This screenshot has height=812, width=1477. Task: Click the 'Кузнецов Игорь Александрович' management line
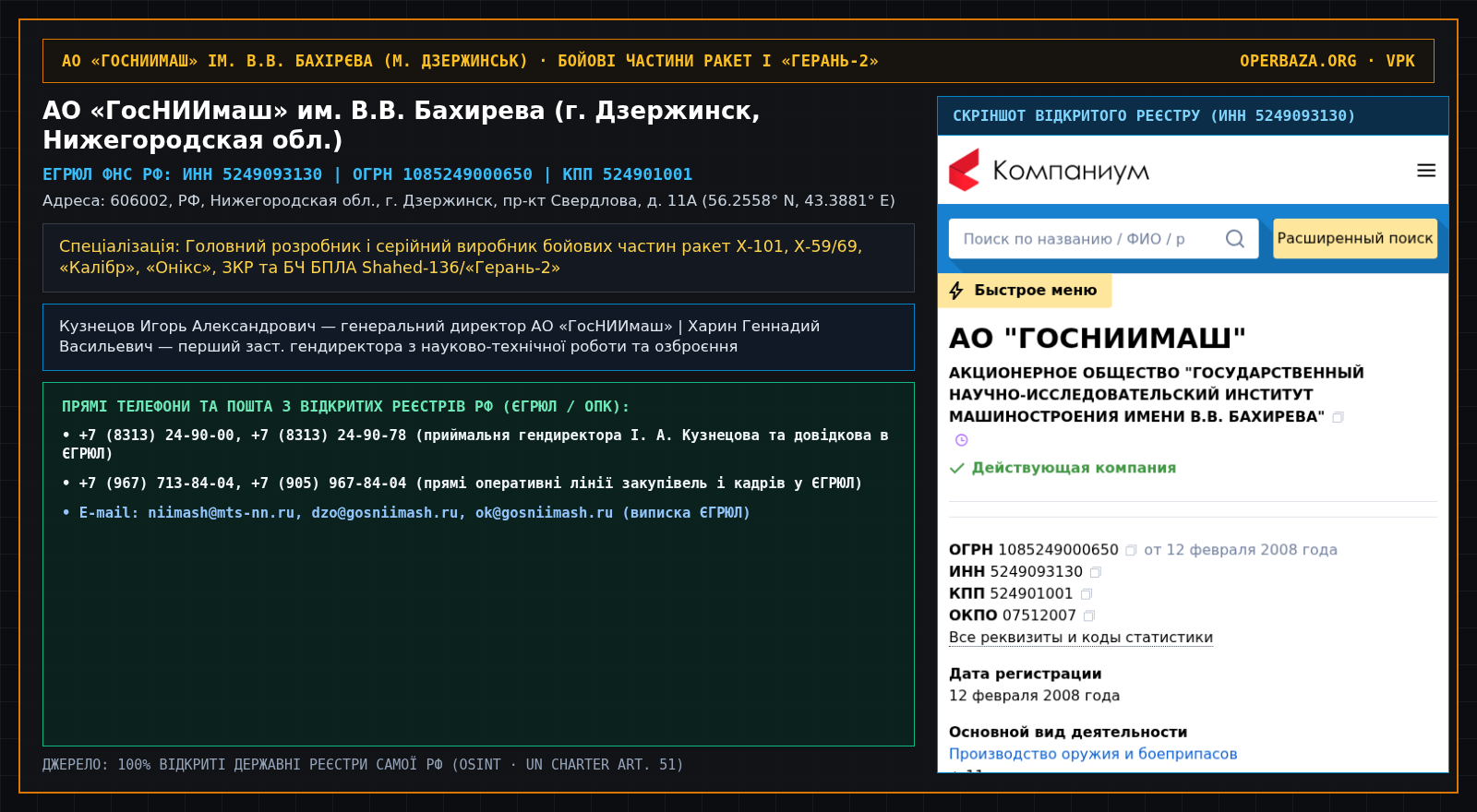[x=439, y=336]
